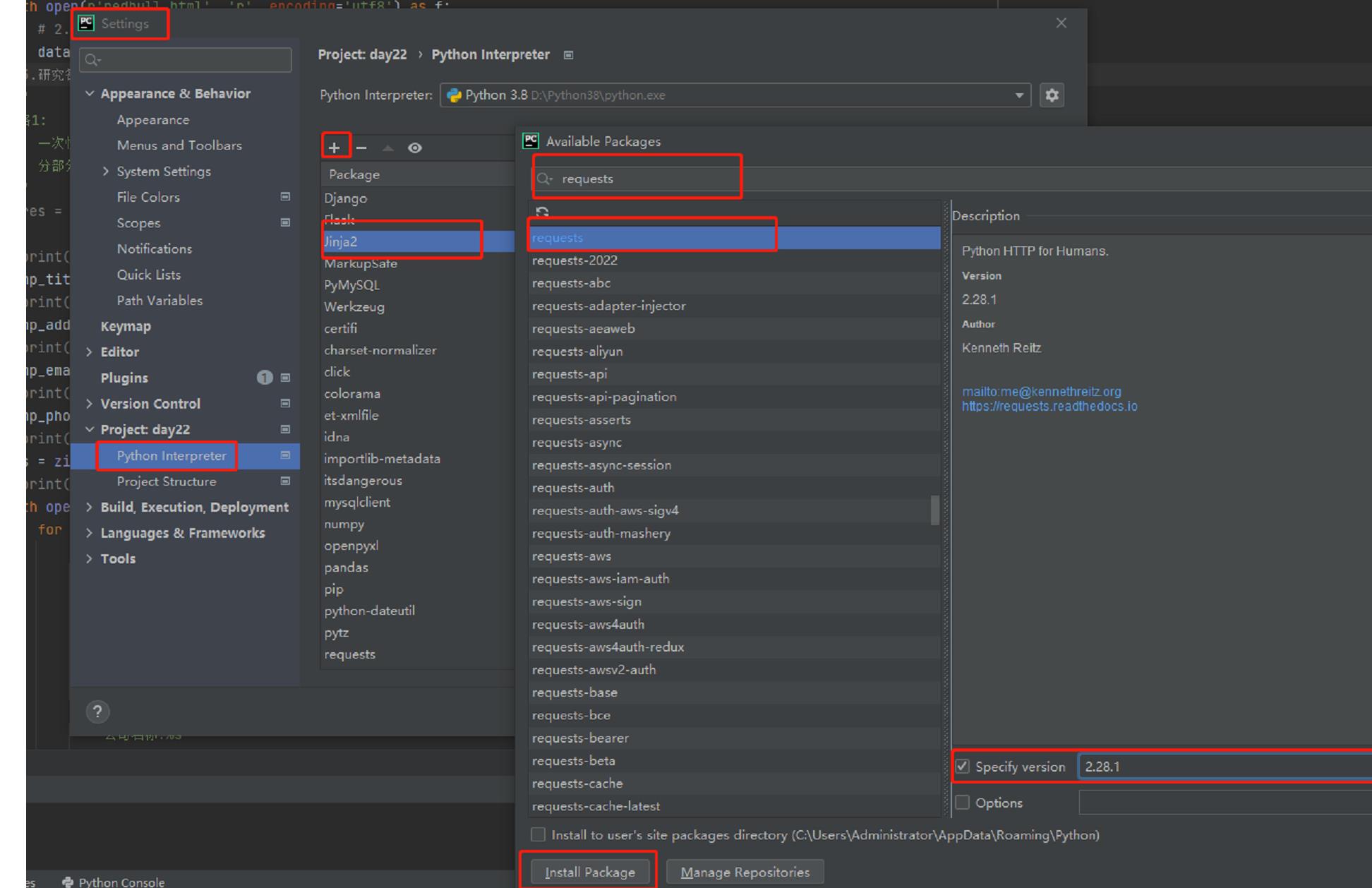The width and height of the screenshot is (1372, 888).
Task: Click the project-level icon on the File Colors row
Action: pyautogui.click(x=285, y=197)
